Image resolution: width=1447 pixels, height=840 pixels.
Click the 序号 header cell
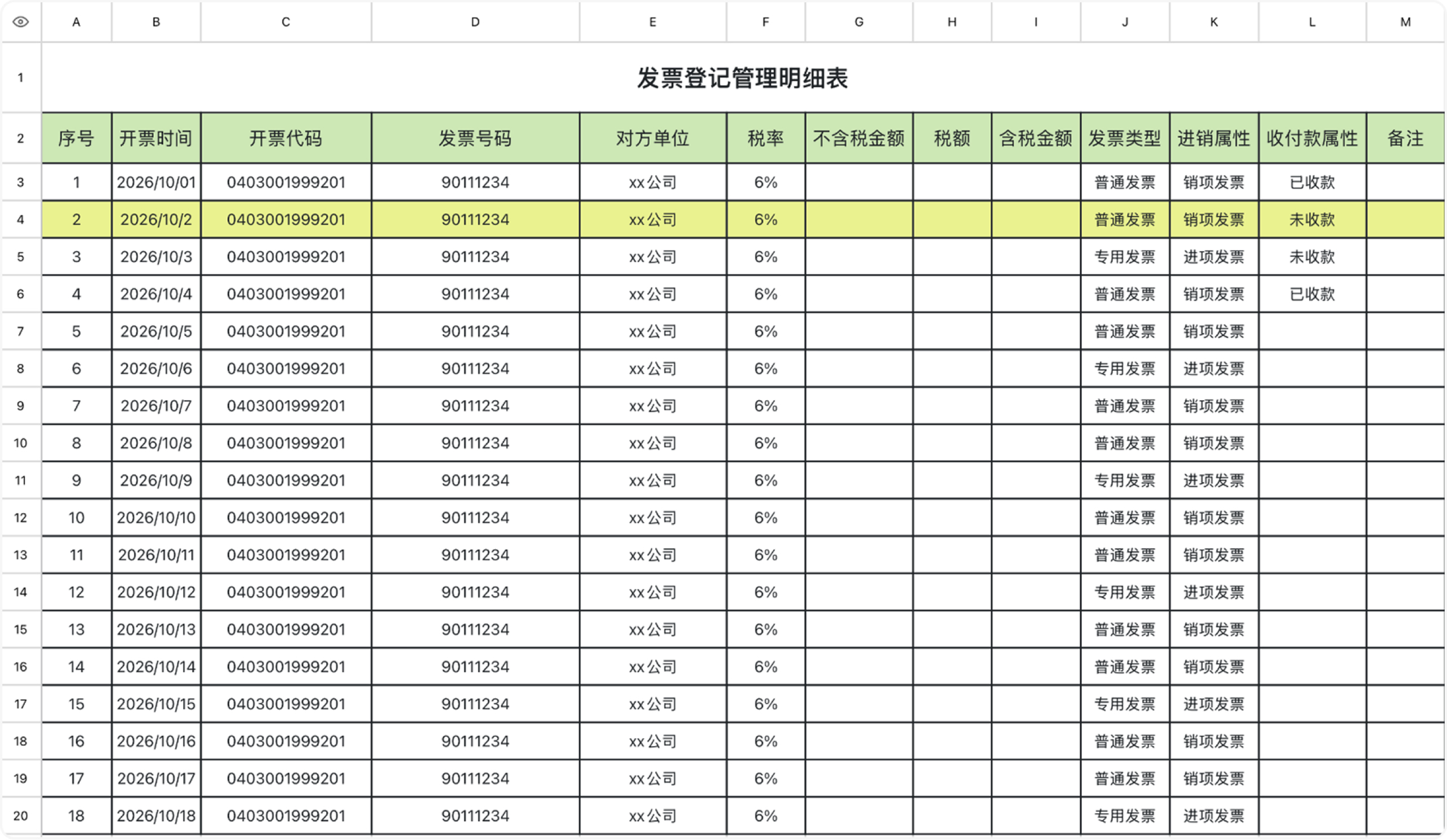pyautogui.click(x=76, y=138)
